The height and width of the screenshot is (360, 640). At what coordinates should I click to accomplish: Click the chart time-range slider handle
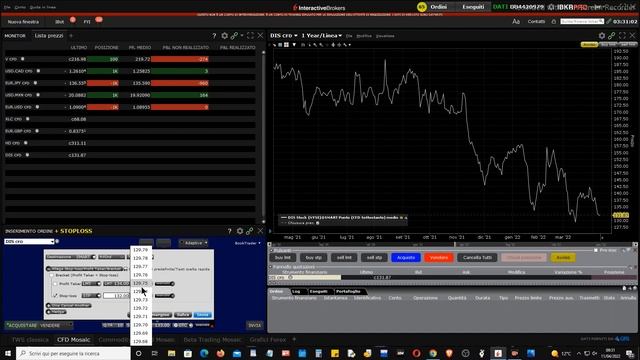[455, 244]
